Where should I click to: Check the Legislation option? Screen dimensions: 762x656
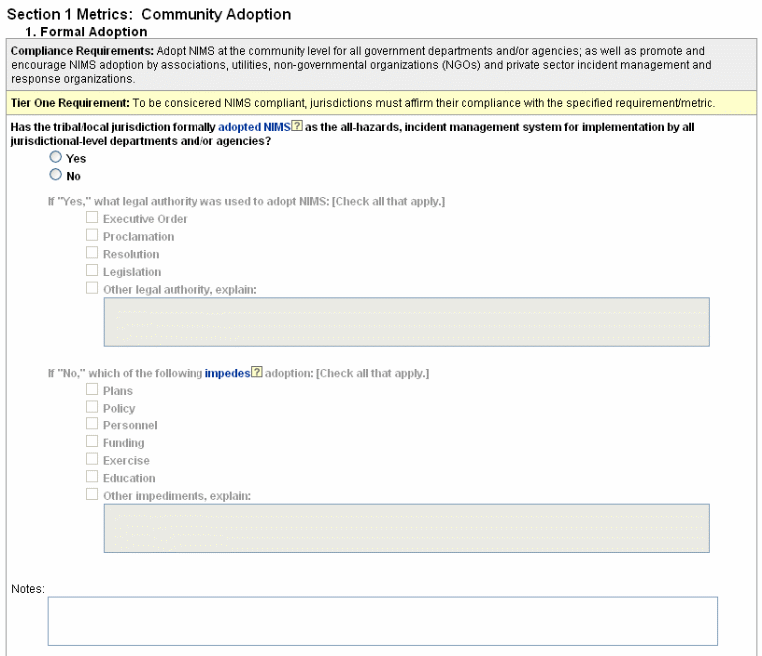[x=92, y=271]
